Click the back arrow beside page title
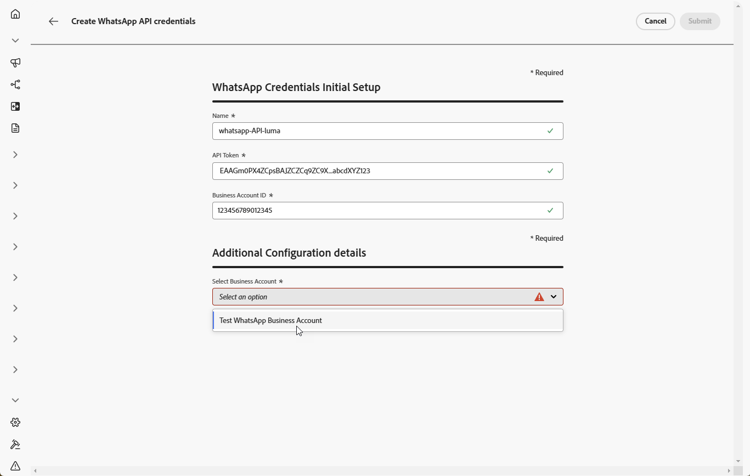This screenshot has width=750, height=476. [53, 21]
